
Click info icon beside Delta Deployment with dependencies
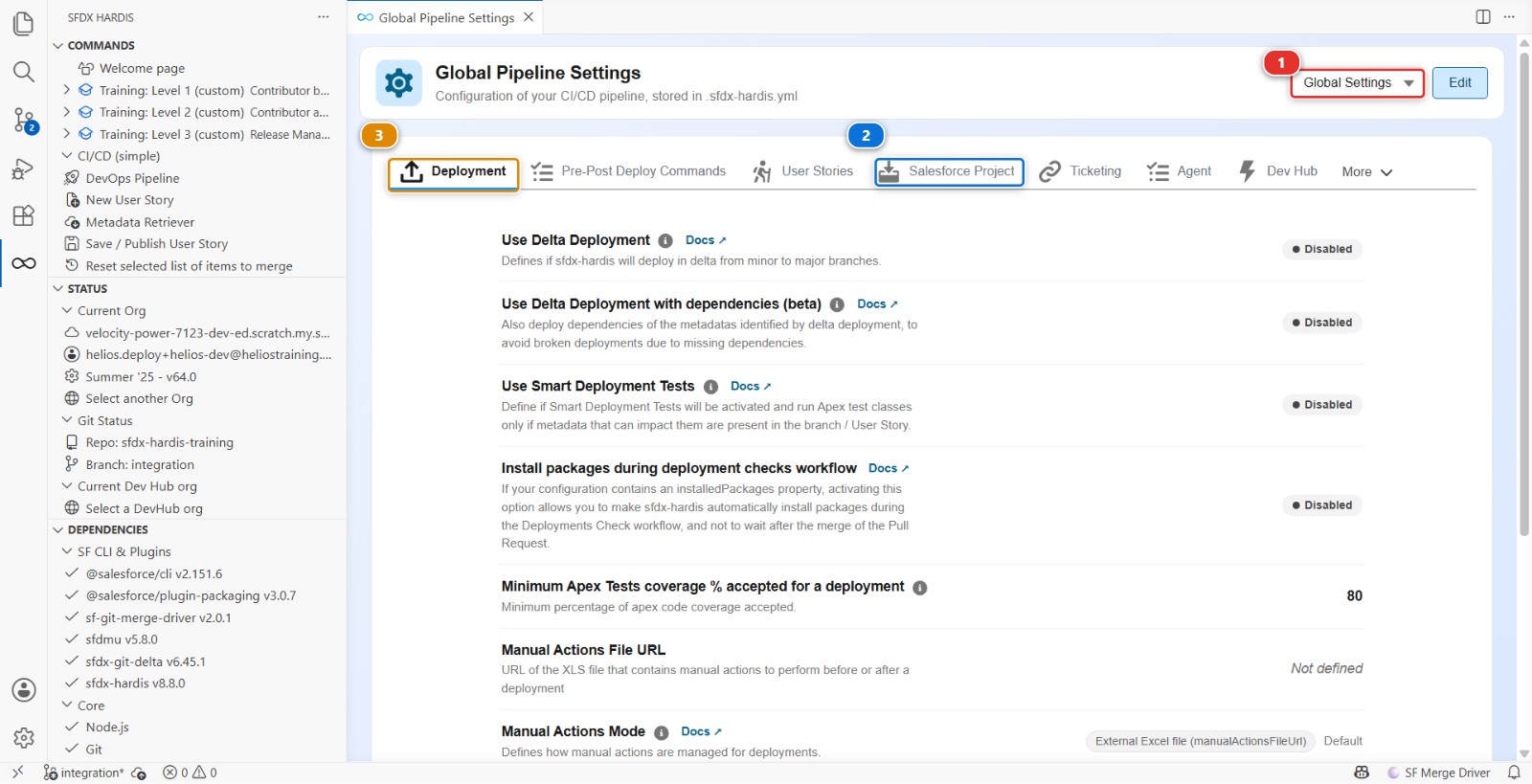tap(837, 304)
